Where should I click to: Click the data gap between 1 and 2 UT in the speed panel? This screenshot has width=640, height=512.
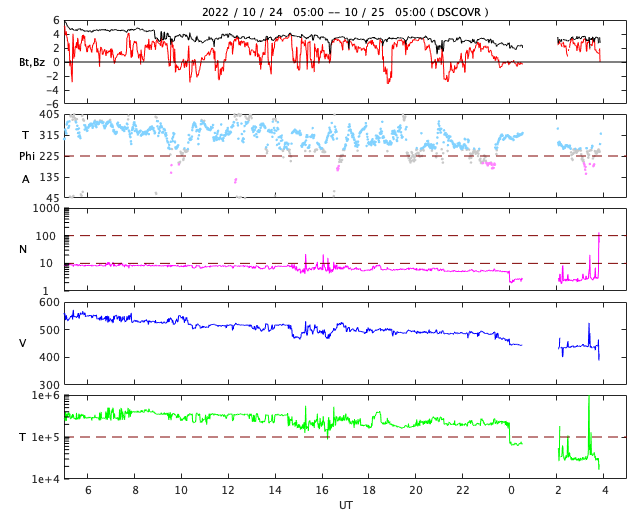pyautogui.click(x=540, y=343)
